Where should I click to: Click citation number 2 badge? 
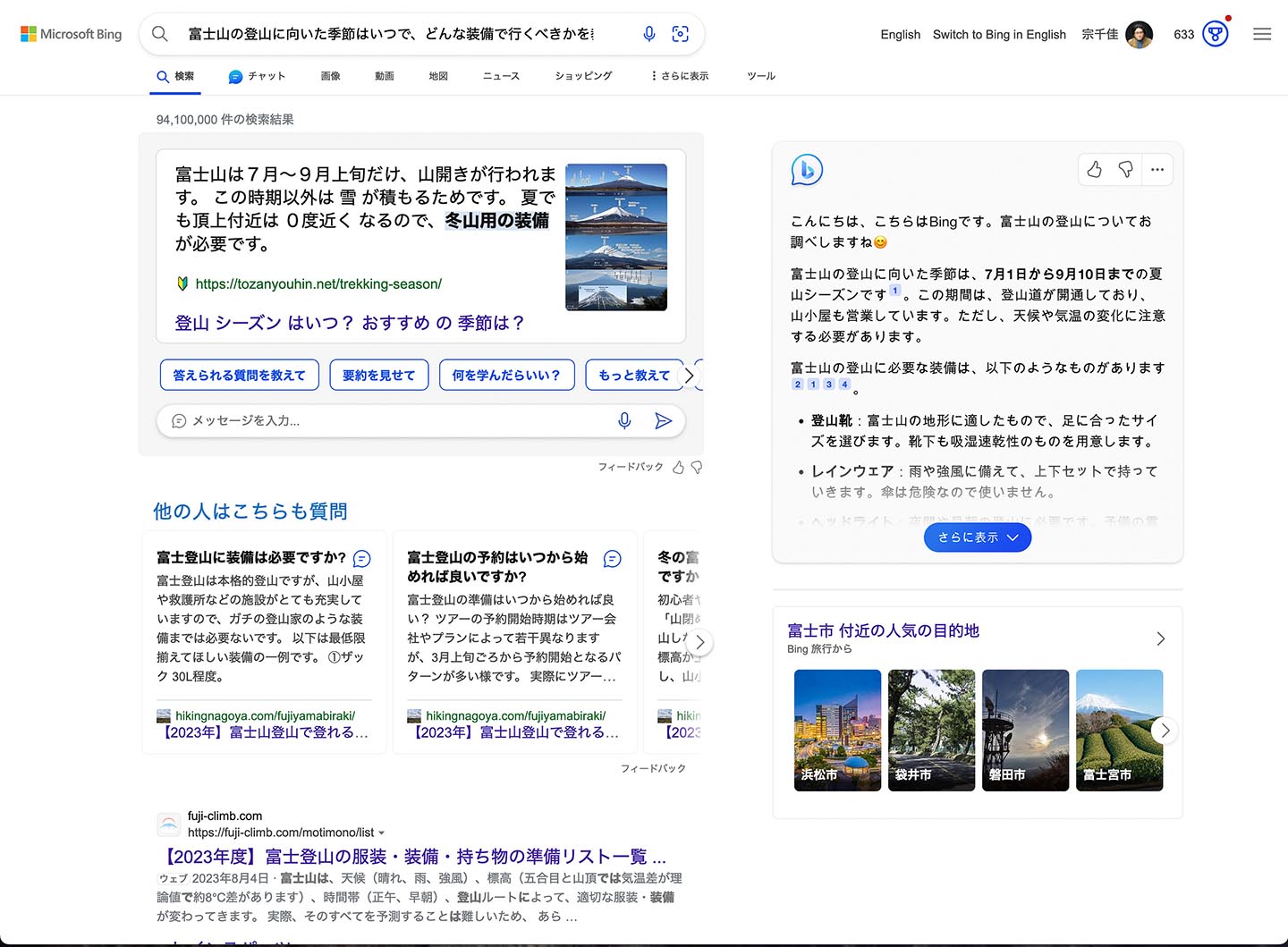[798, 385]
